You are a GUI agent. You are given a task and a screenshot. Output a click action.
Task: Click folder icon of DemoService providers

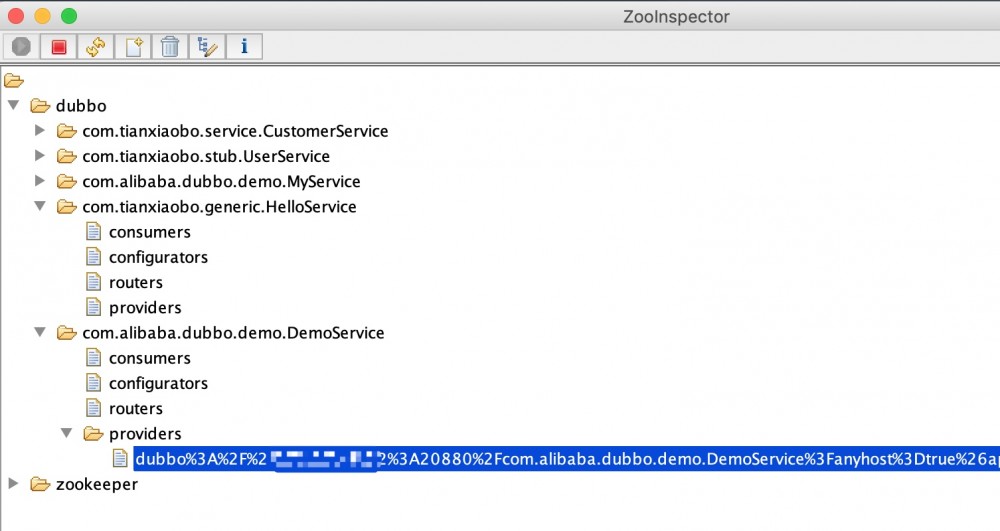[93, 434]
